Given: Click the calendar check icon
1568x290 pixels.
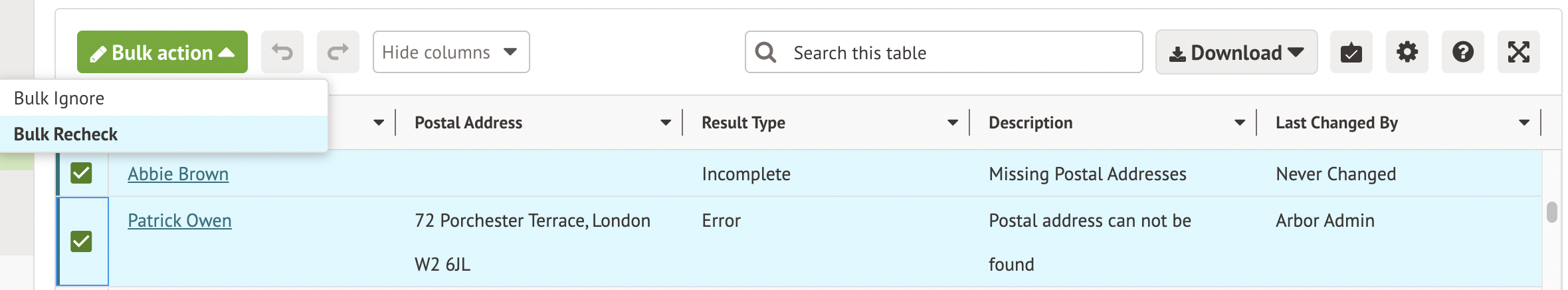Looking at the screenshot, I should (x=1351, y=52).
